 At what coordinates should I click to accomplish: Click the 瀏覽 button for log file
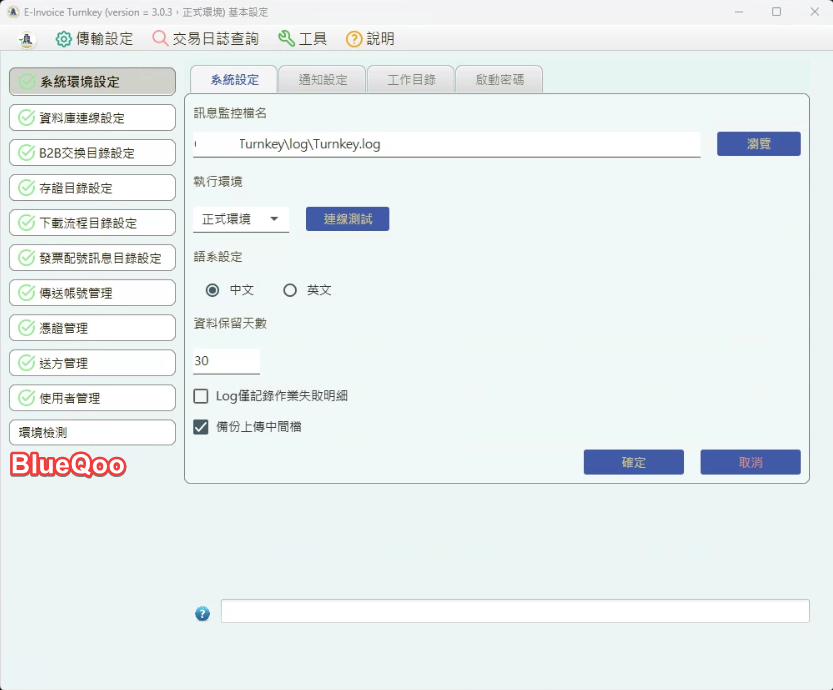[x=758, y=144]
